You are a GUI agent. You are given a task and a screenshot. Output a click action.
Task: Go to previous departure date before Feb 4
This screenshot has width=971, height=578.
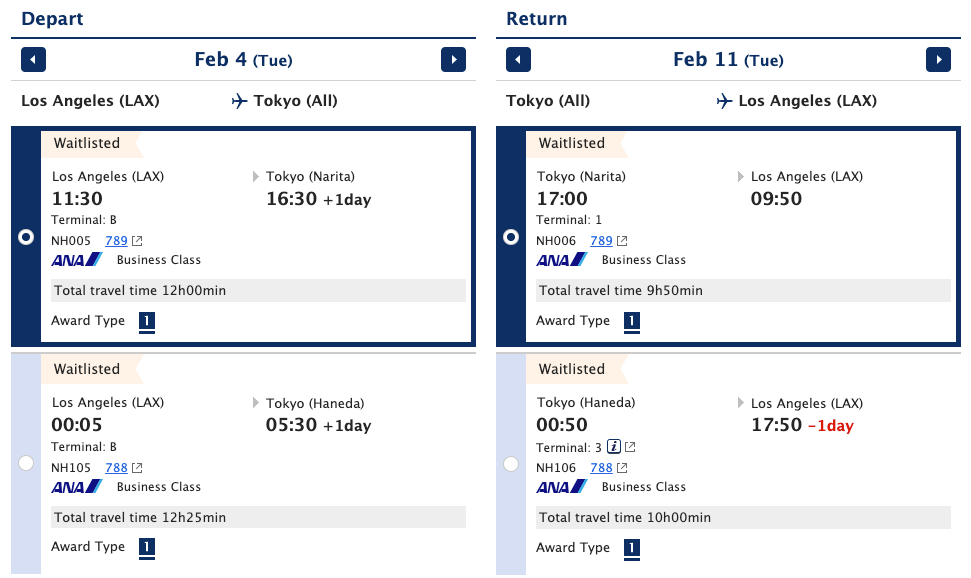pos(33,60)
